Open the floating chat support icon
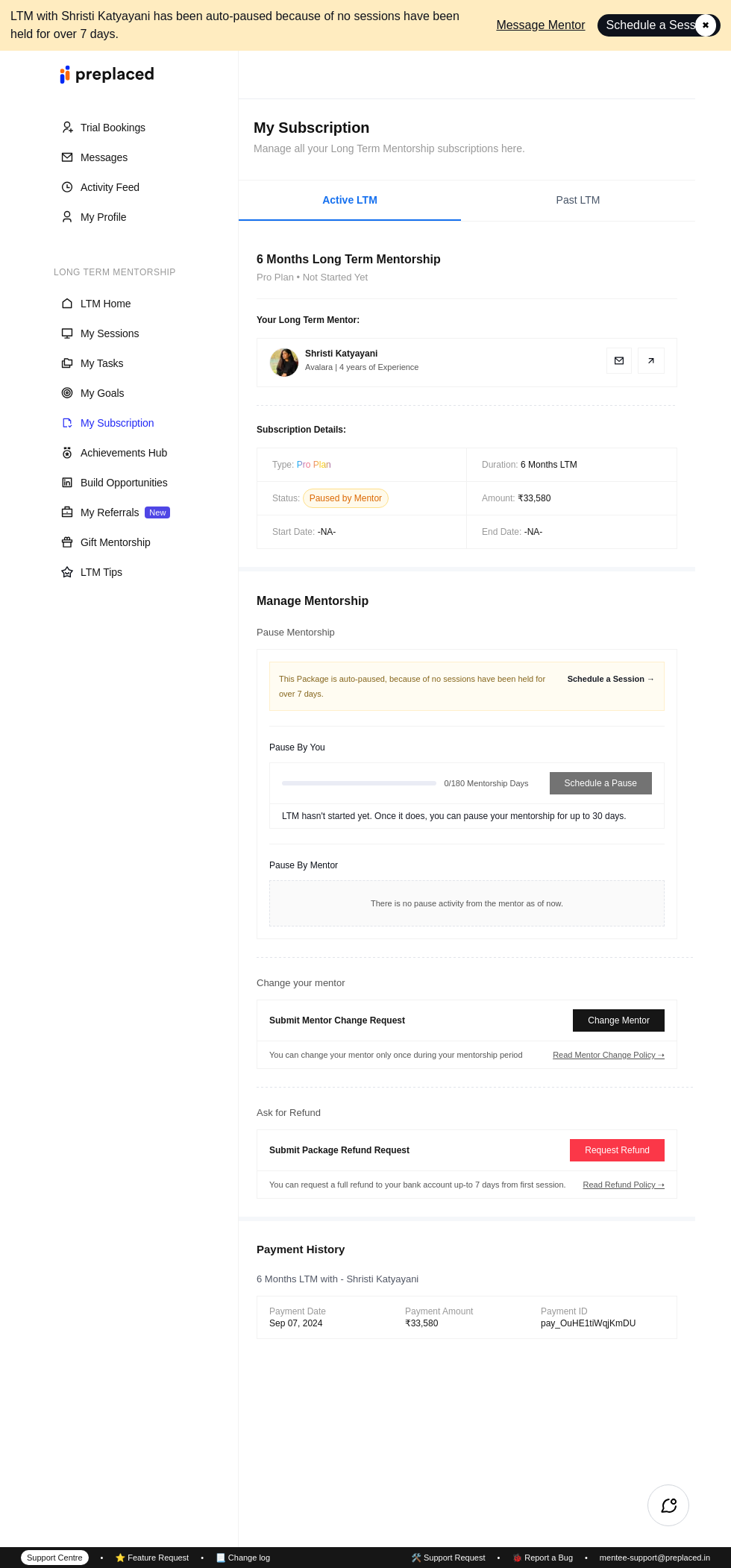Image resolution: width=731 pixels, height=1568 pixels. [x=668, y=1505]
